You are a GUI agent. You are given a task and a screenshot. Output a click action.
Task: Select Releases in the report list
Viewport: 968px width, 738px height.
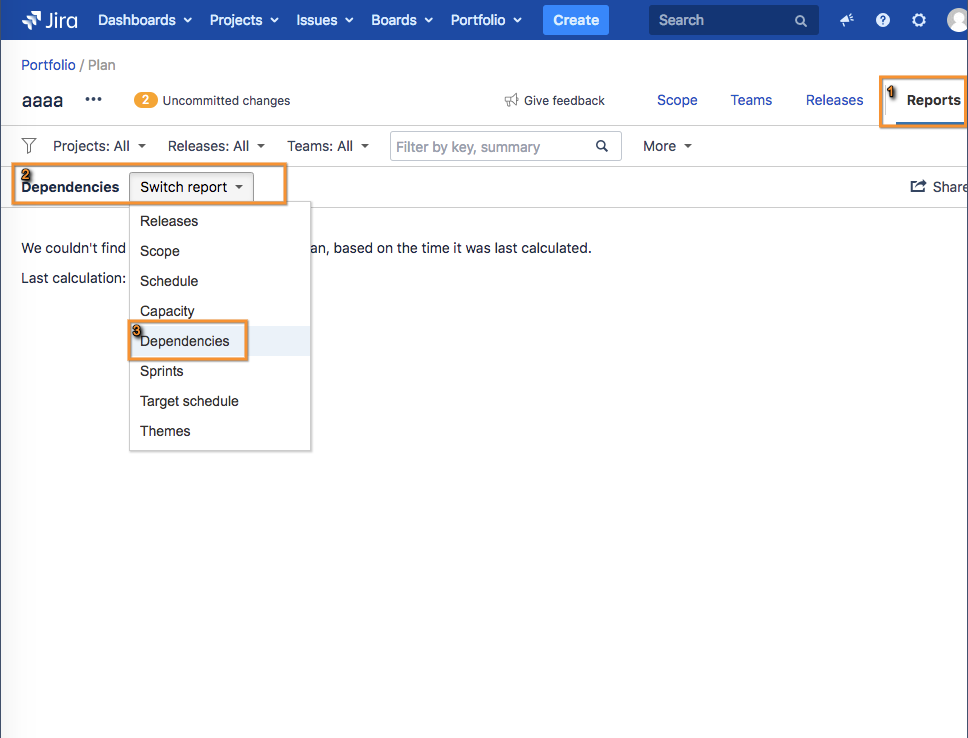click(x=220, y=221)
